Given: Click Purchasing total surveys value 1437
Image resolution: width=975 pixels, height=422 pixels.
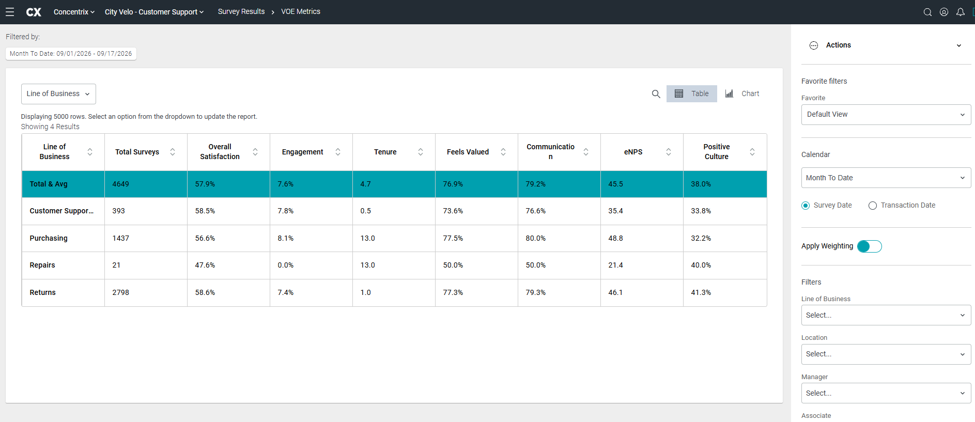Looking at the screenshot, I should pos(121,239).
